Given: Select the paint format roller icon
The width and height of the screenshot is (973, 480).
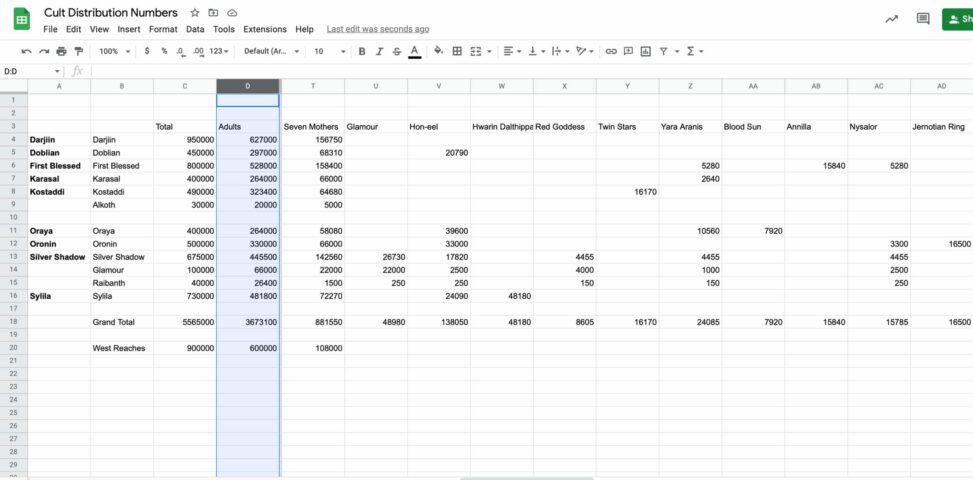Looking at the screenshot, I should pyautogui.click(x=78, y=51).
